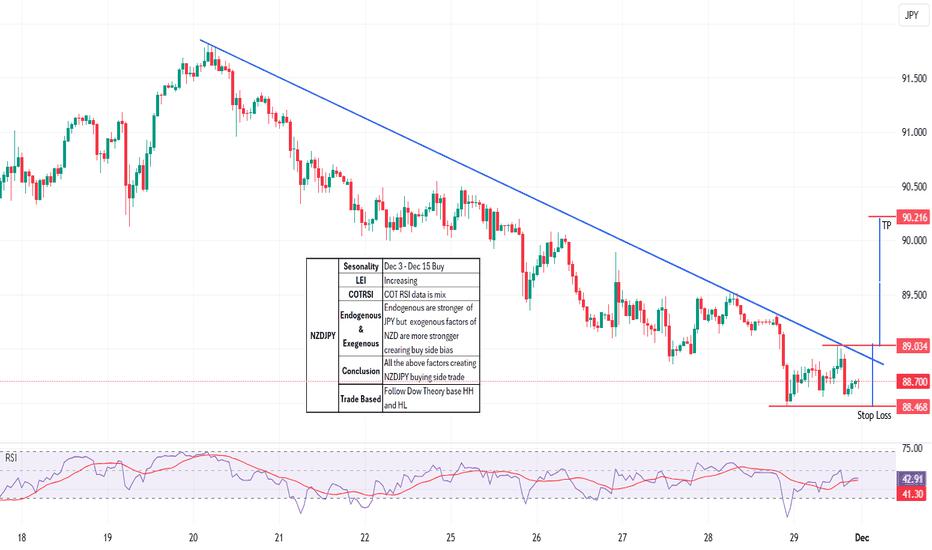Click the Conclusion table row label
932x550 pixels.
pos(361,370)
